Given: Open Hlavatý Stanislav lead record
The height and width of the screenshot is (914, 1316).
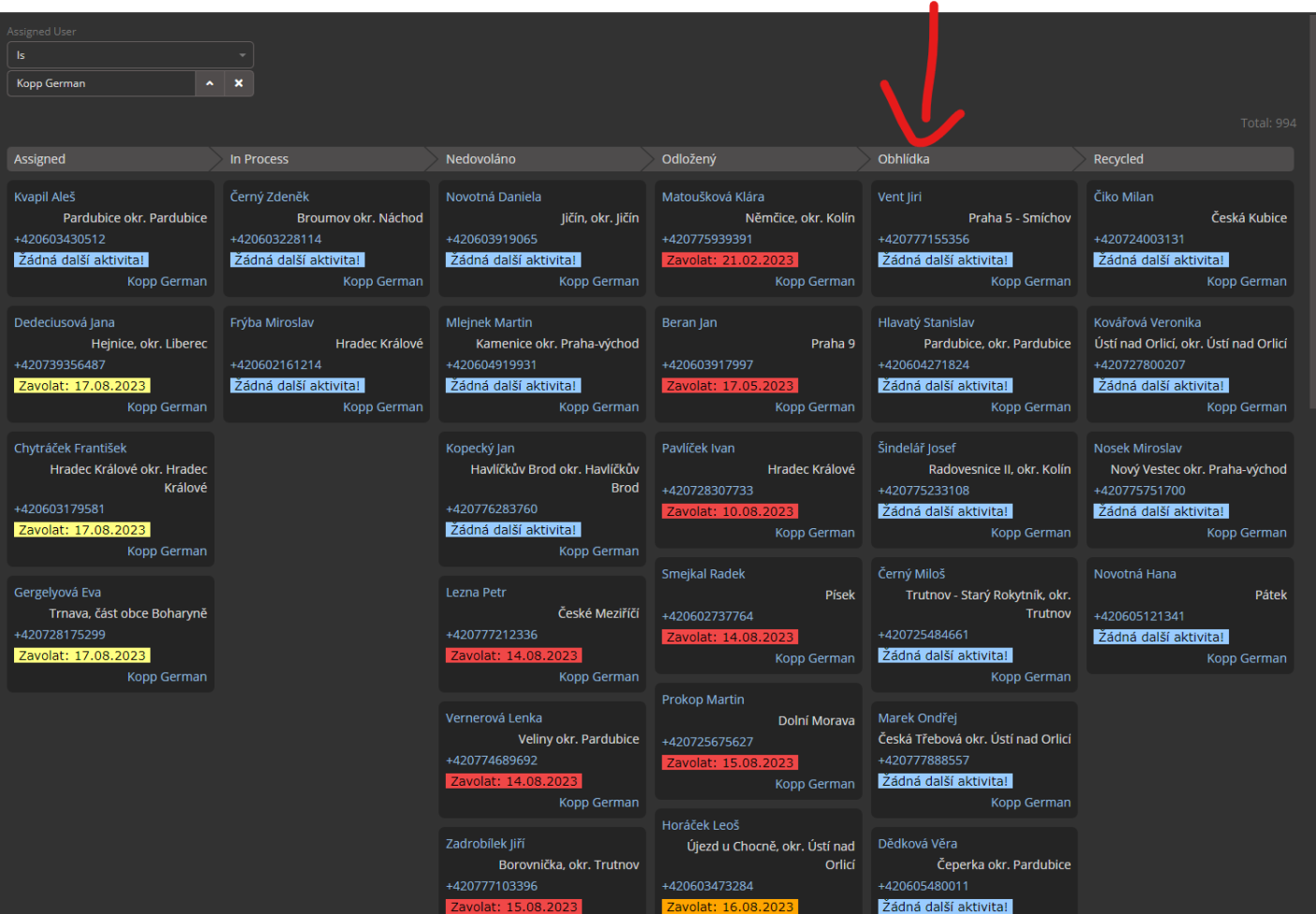Looking at the screenshot, I should click(x=925, y=322).
